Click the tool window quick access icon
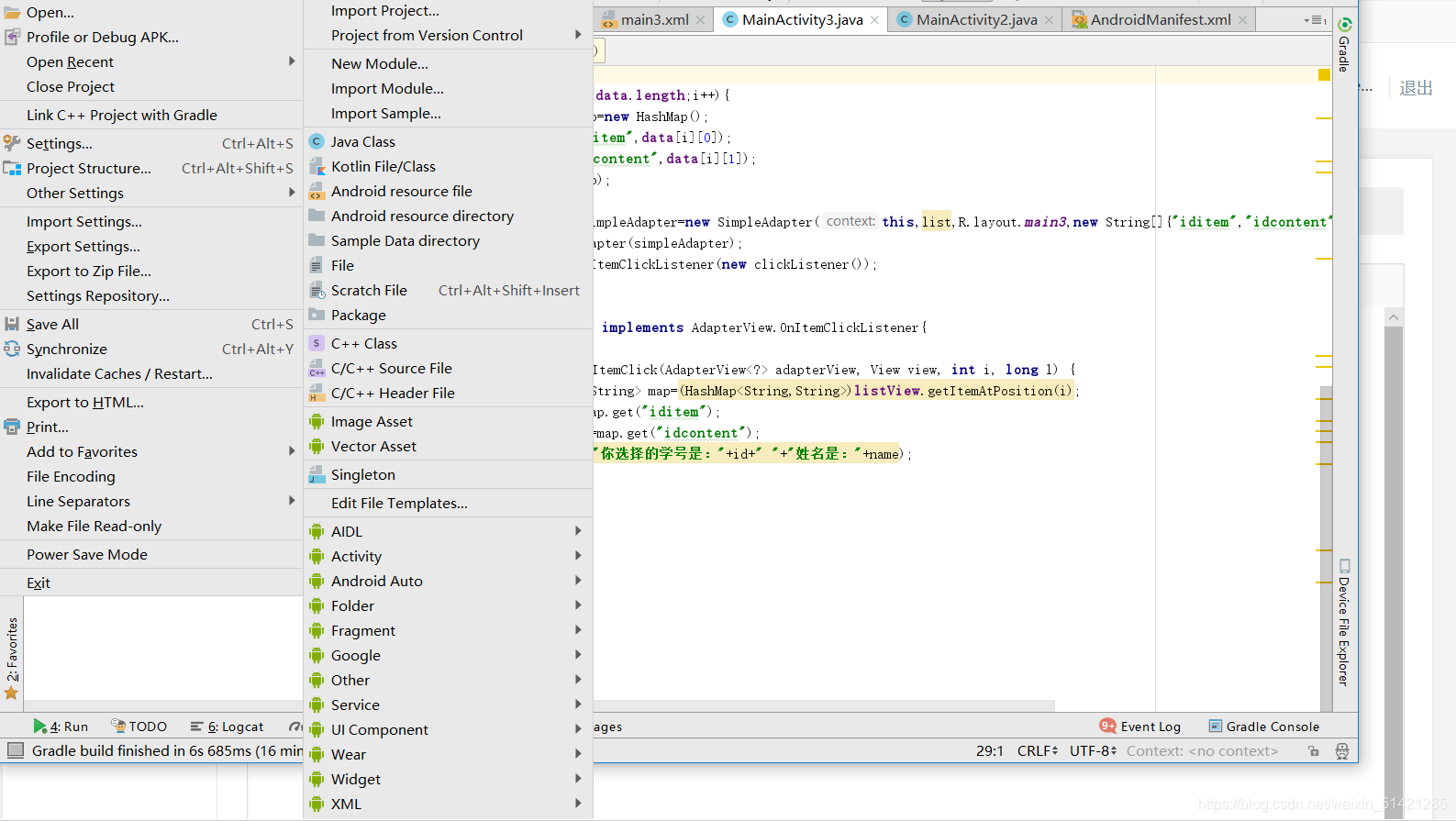The image size is (1456, 821). click(x=15, y=750)
